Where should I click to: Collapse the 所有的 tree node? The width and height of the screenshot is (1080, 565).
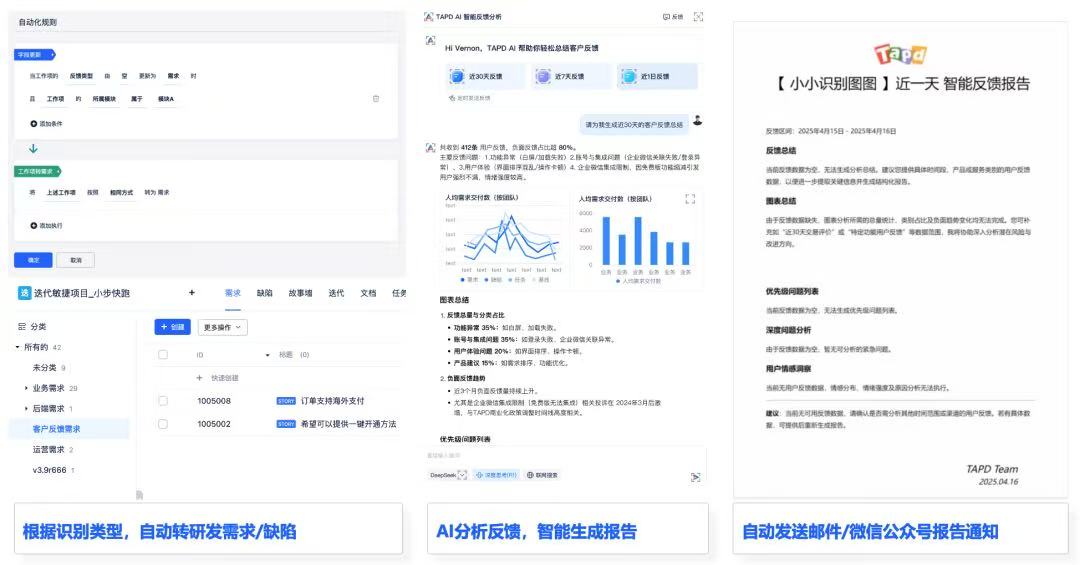(18, 347)
